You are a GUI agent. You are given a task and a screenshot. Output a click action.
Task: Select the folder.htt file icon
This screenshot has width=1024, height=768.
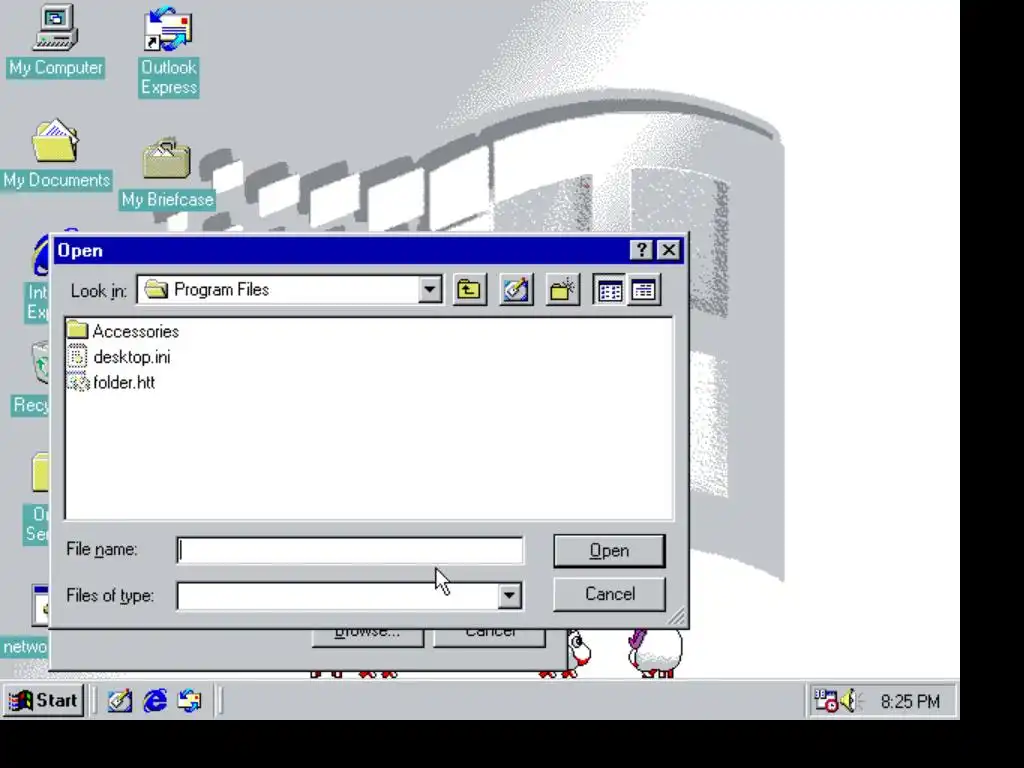point(78,382)
